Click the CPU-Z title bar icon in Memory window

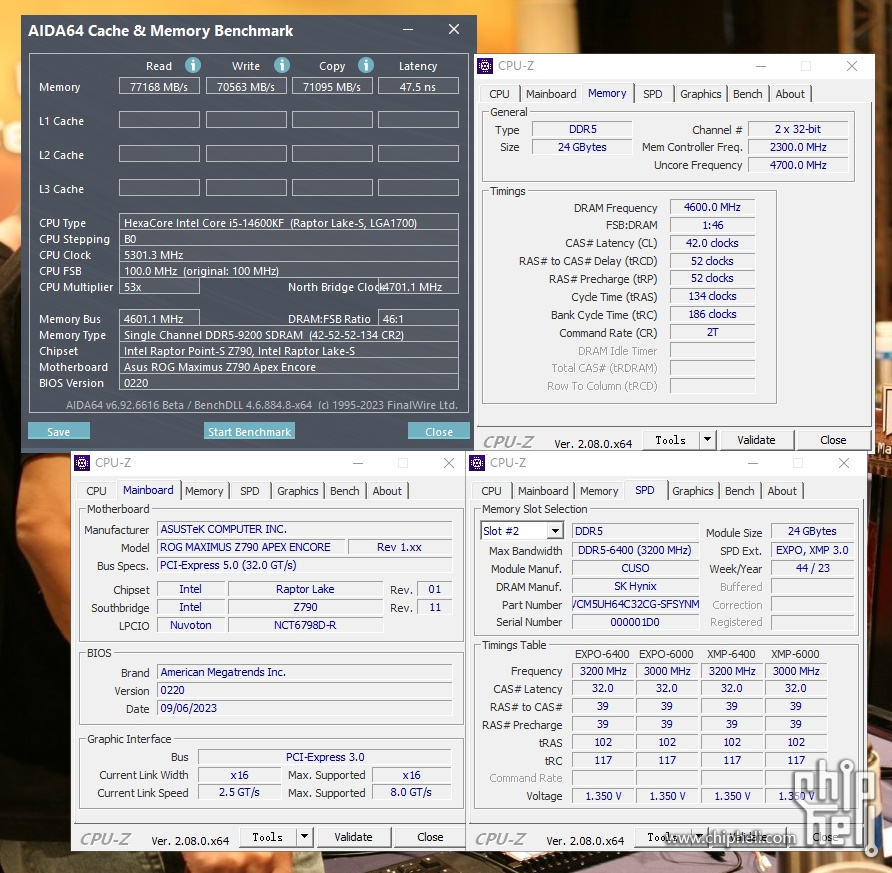point(485,66)
